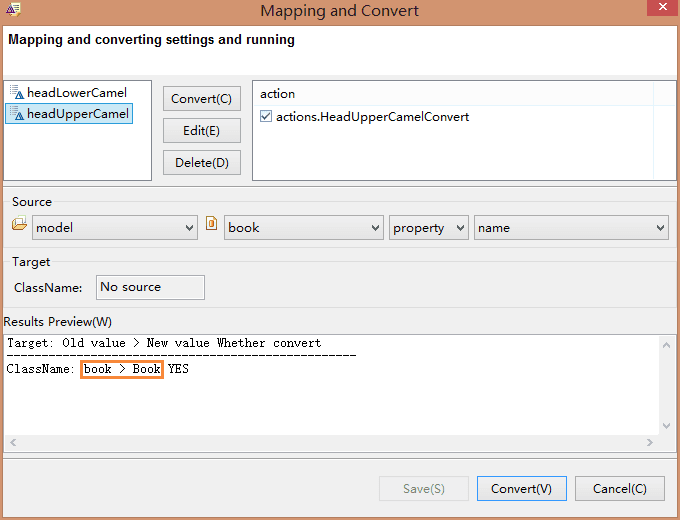Open the model dropdown
The image size is (680, 520).
[x=114, y=227]
